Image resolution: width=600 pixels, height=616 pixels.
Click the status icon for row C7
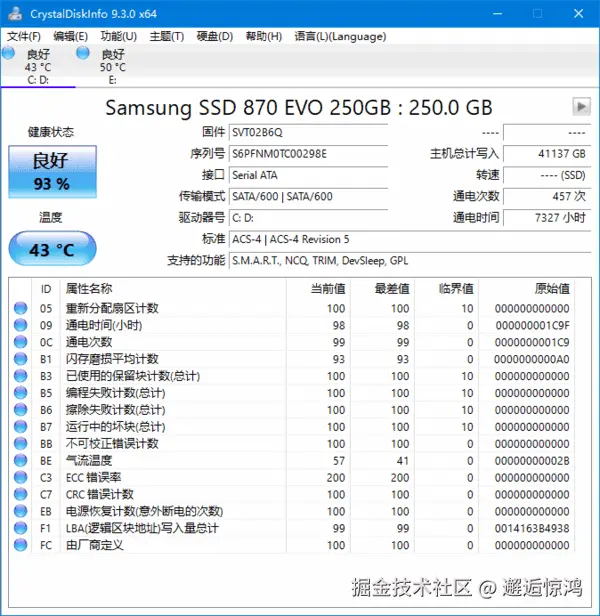[x=20, y=494]
